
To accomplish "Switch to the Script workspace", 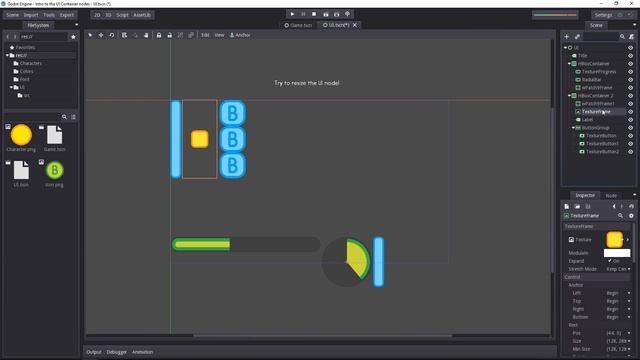I will coord(122,15).
